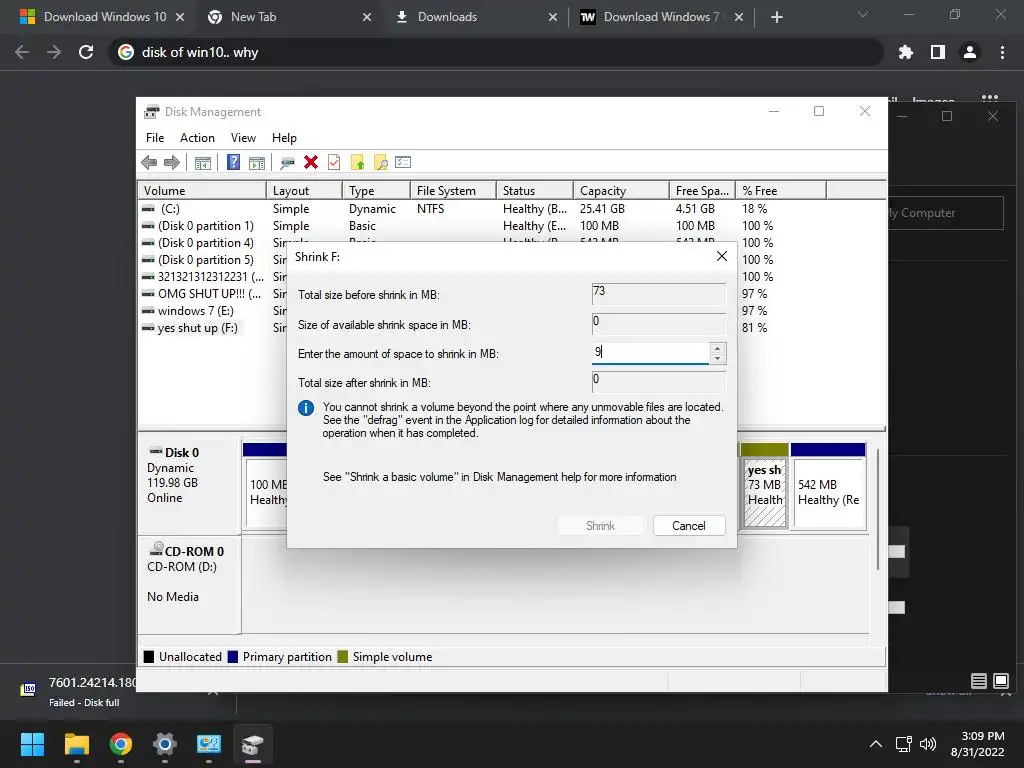
Task: Open Chrome profile avatar icon
Action: point(970,52)
